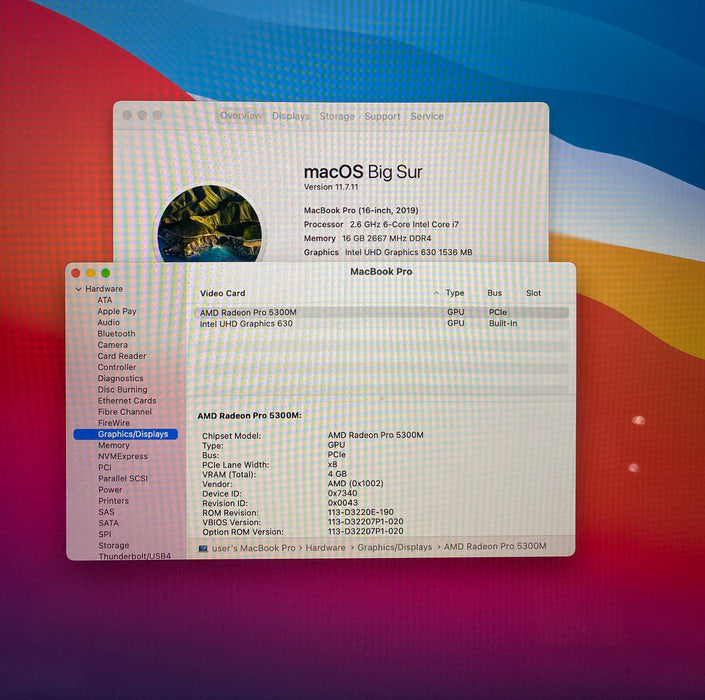Open the Support tab in About This Mac
The height and width of the screenshot is (700, 705).
point(382,116)
